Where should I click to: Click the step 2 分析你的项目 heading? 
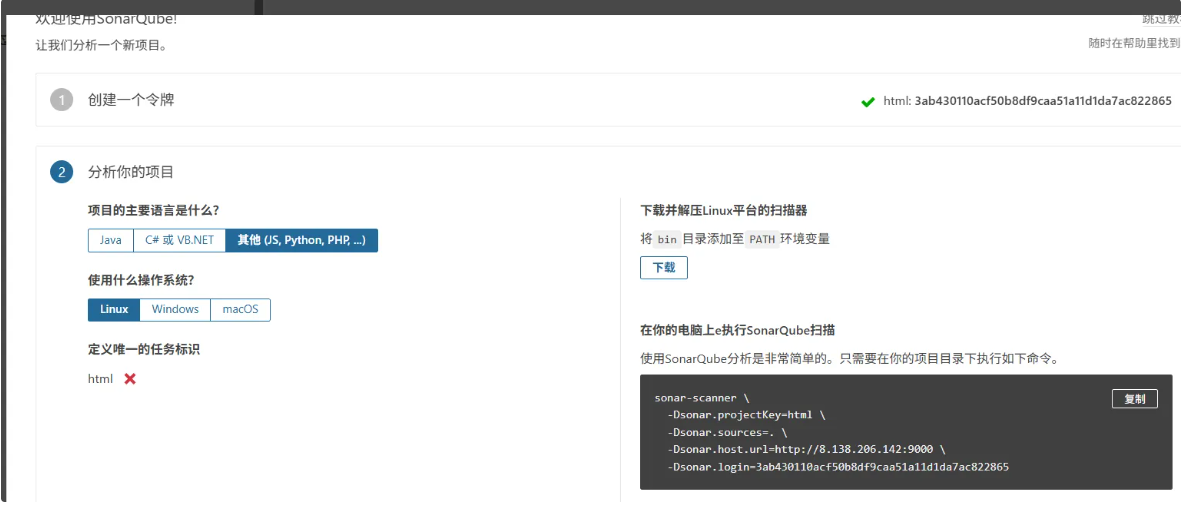131,172
